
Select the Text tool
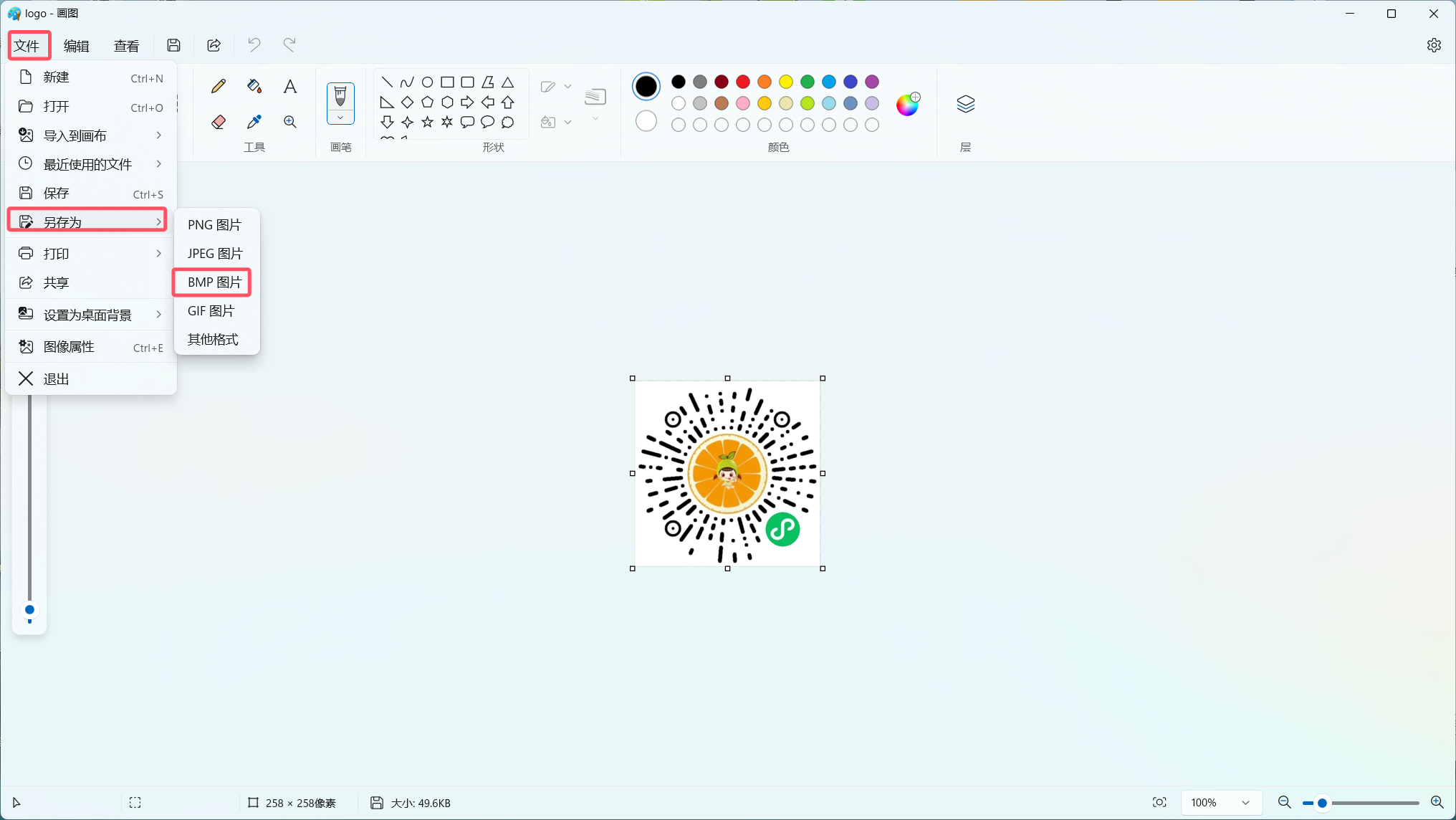click(x=290, y=87)
